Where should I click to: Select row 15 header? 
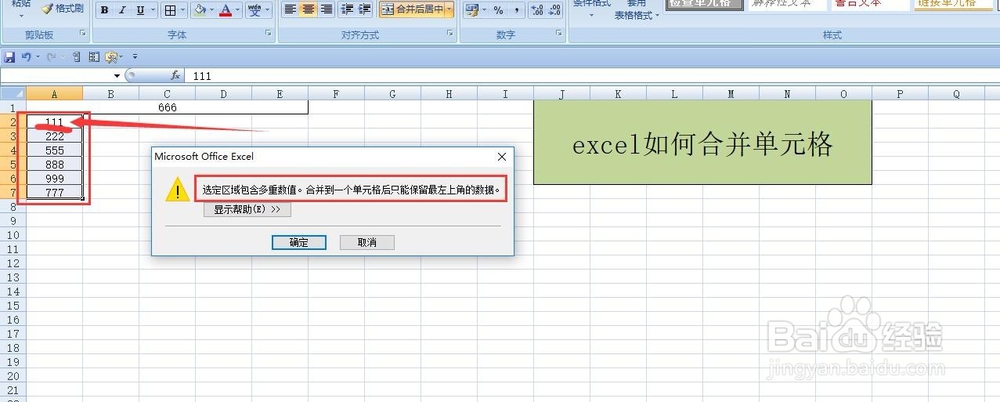click(13, 306)
